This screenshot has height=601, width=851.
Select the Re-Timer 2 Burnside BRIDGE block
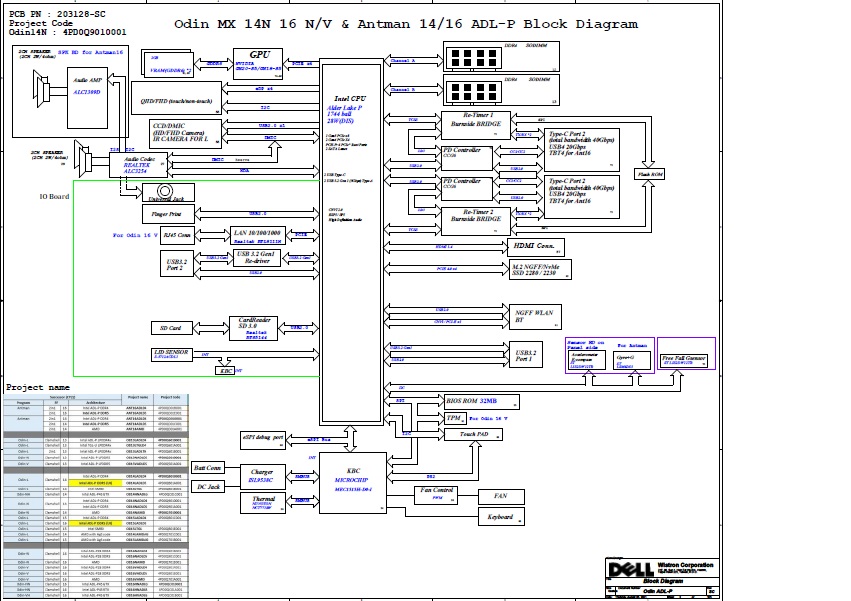tap(476, 222)
